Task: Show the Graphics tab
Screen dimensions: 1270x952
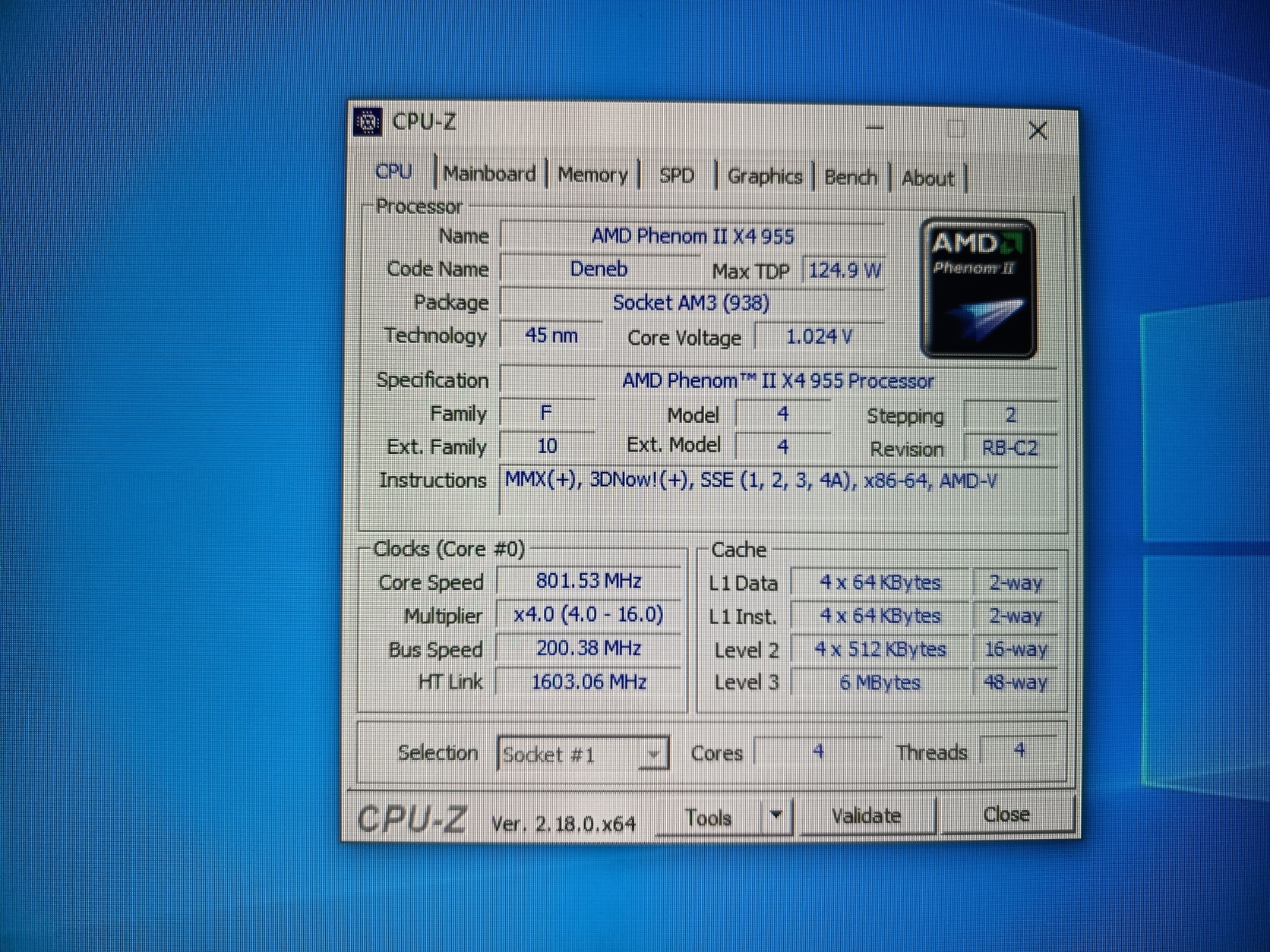Action: [764, 177]
